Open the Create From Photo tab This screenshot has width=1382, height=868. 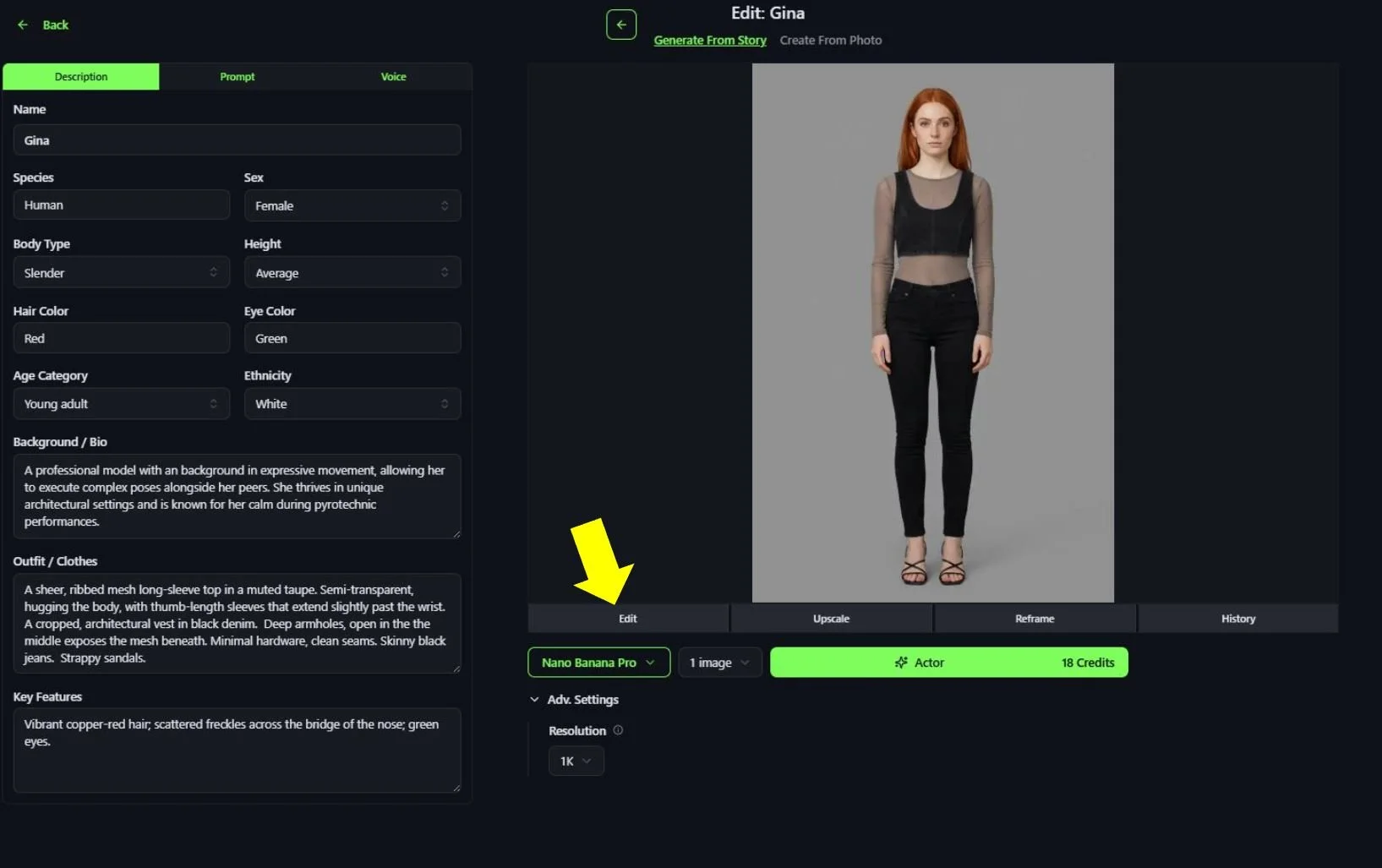pyautogui.click(x=831, y=40)
